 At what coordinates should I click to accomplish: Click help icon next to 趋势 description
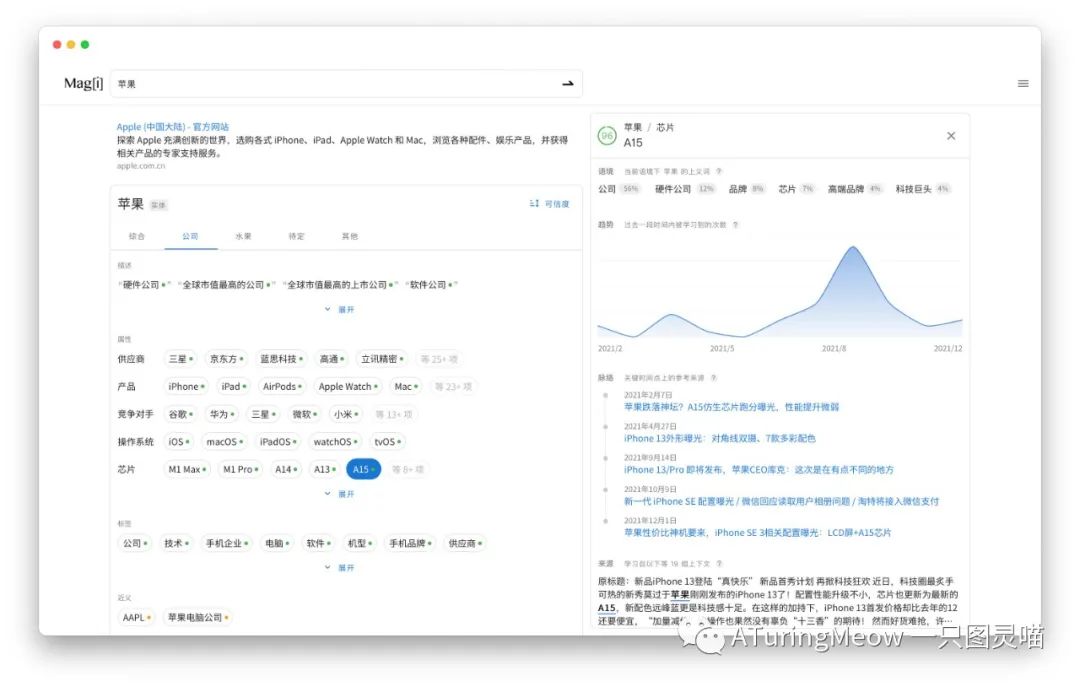tap(736, 225)
